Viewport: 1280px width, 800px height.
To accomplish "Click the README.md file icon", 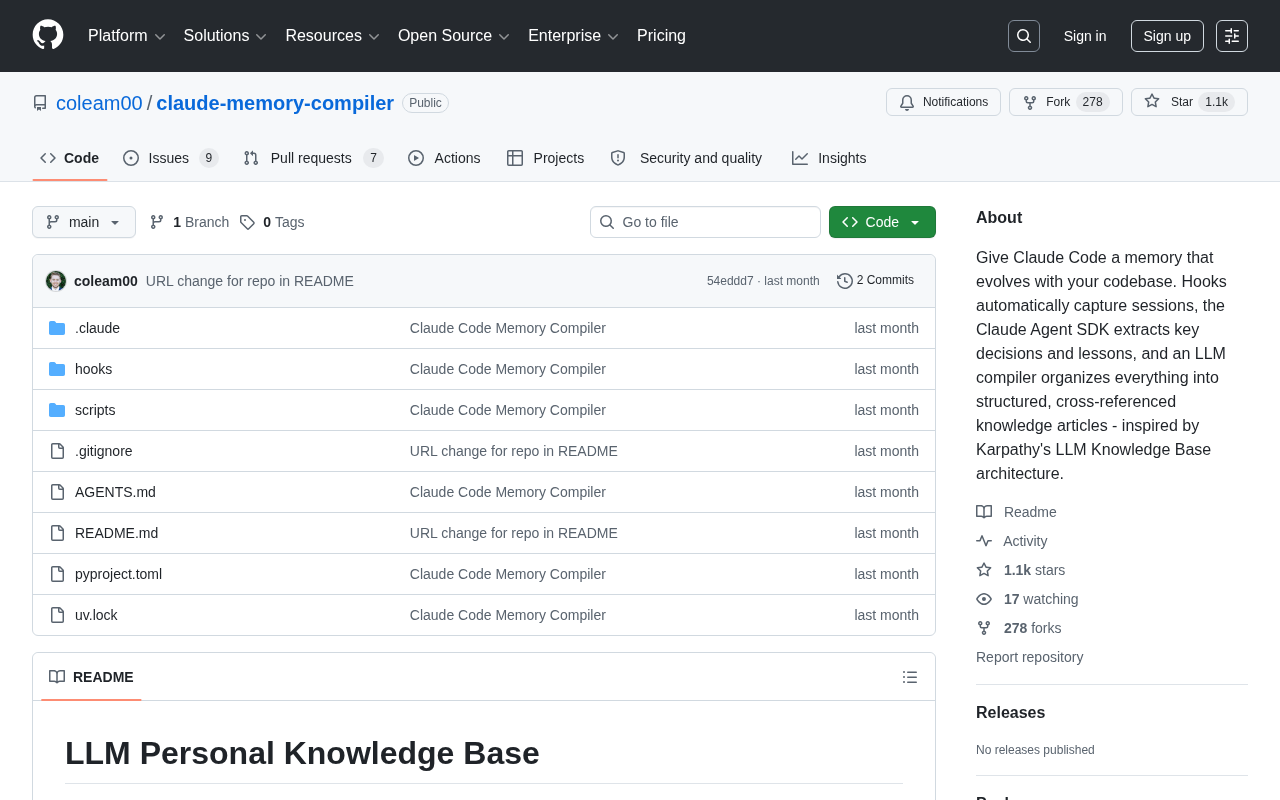I will (x=57, y=533).
